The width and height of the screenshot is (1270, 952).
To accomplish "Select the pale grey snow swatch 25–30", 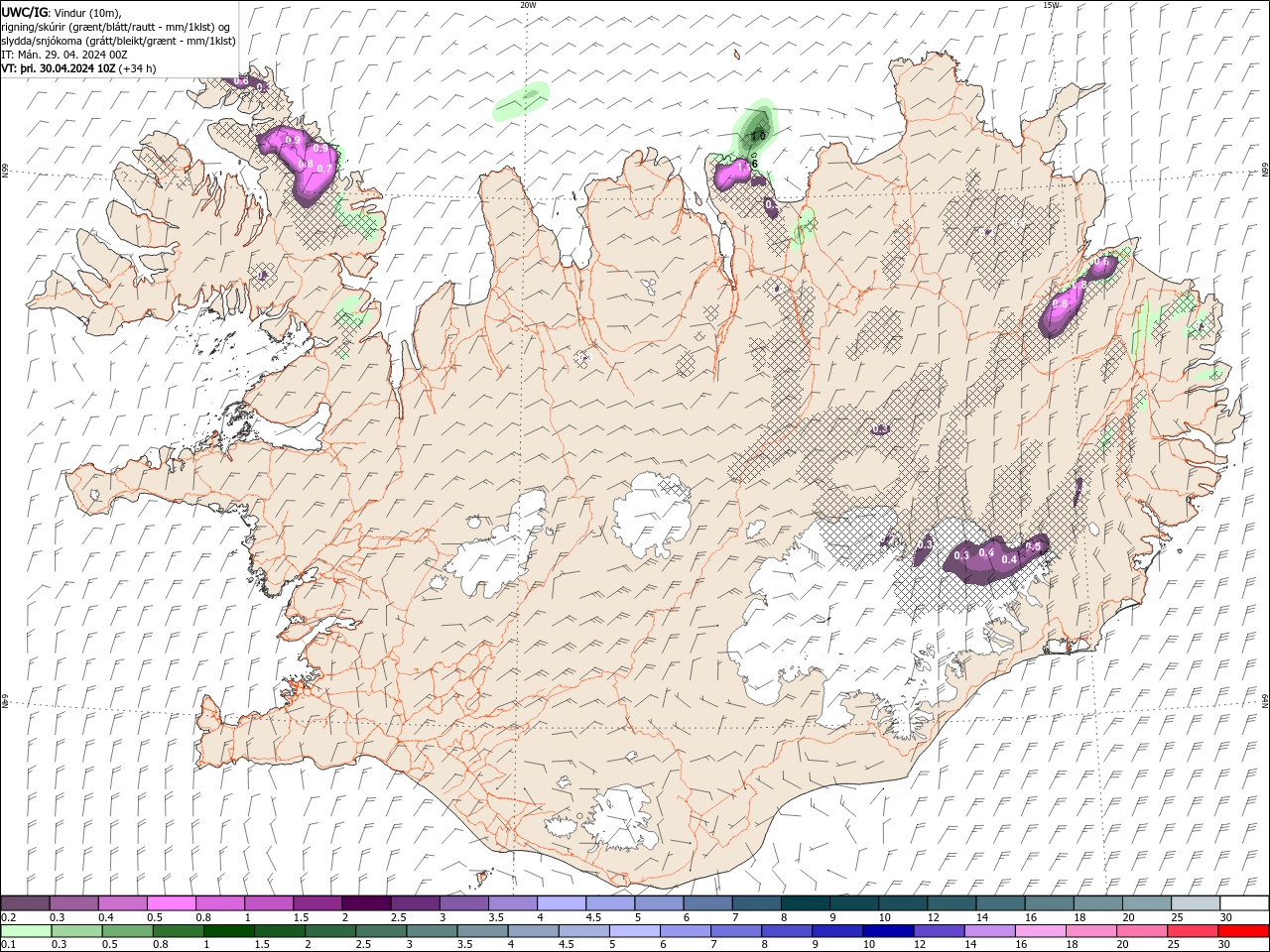I will click(x=1195, y=903).
